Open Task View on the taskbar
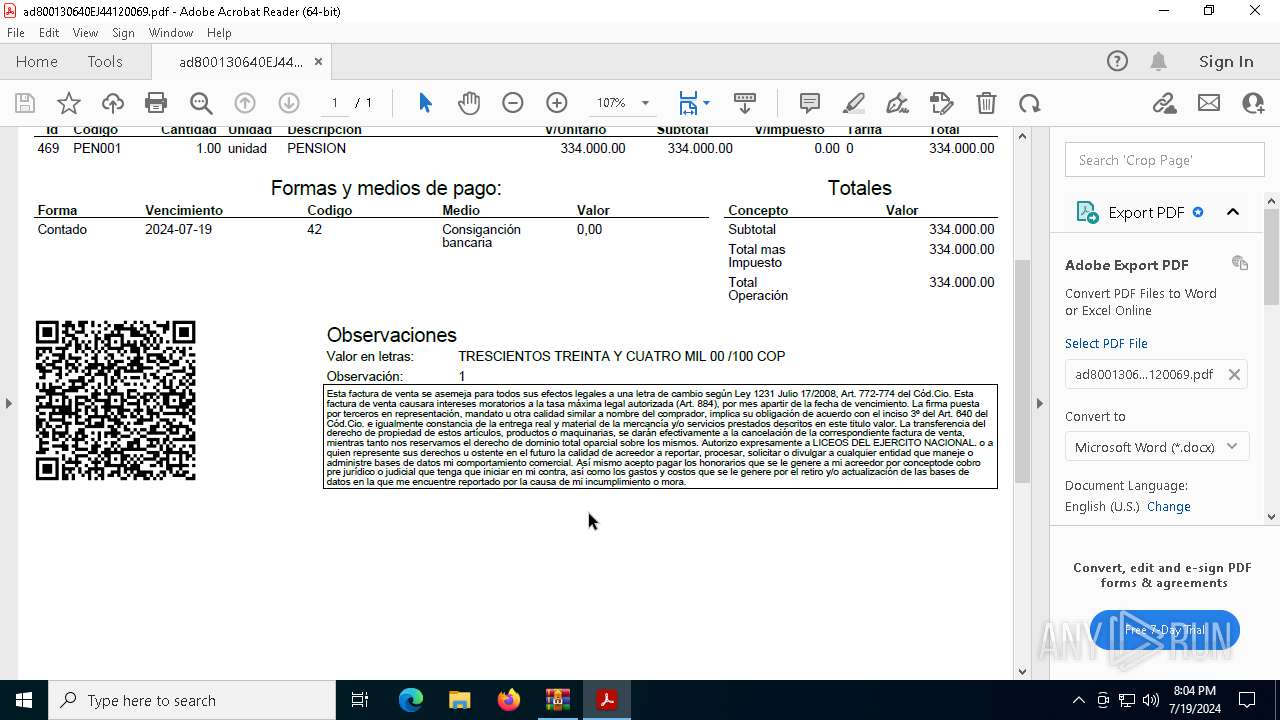The width and height of the screenshot is (1280, 720). point(361,700)
